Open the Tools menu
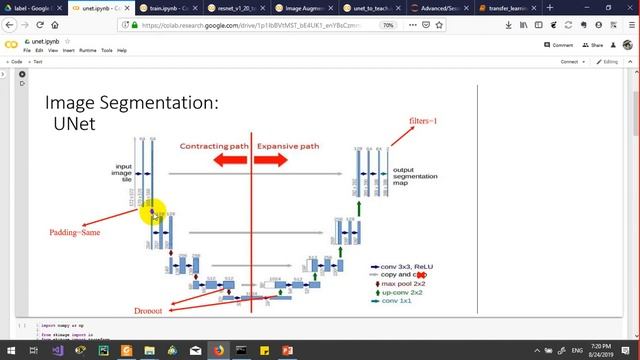The width and height of the screenshot is (640, 360). click(107, 50)
